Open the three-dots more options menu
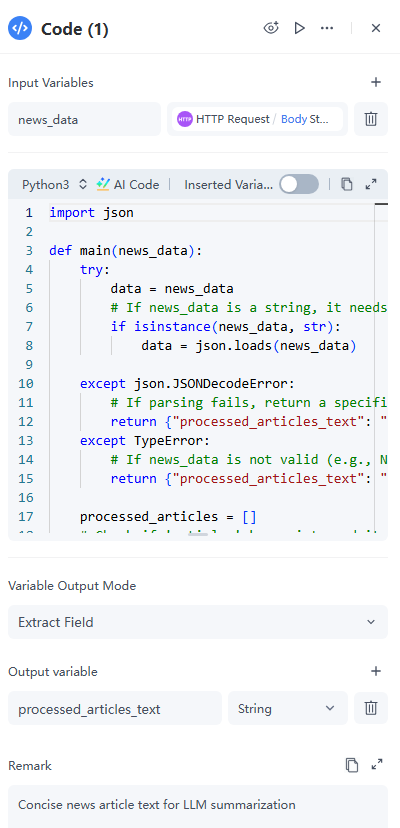Image resolution: width=400 pixels, height=828 pixels. click(x=327, y=28)
